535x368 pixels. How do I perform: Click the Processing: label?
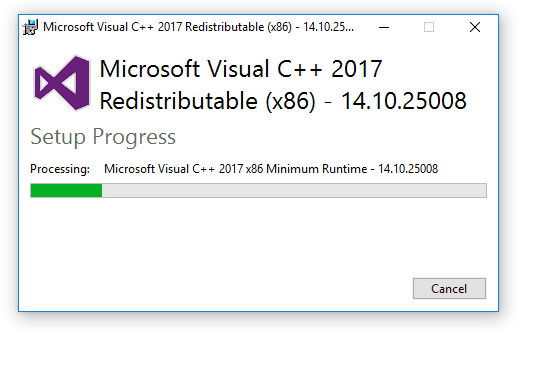60,169
